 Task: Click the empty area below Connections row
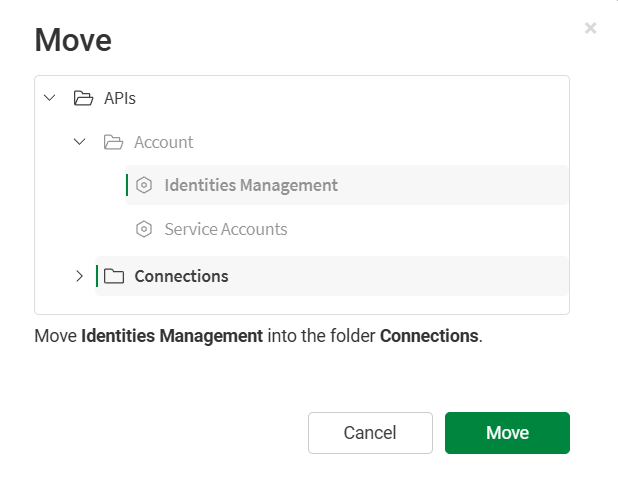click(300, 305)
